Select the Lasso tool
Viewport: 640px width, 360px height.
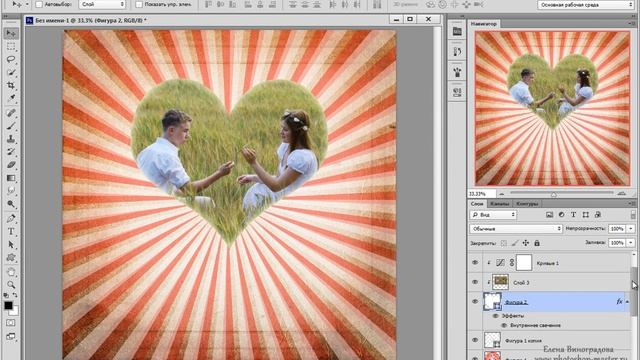tap(11, 59)
